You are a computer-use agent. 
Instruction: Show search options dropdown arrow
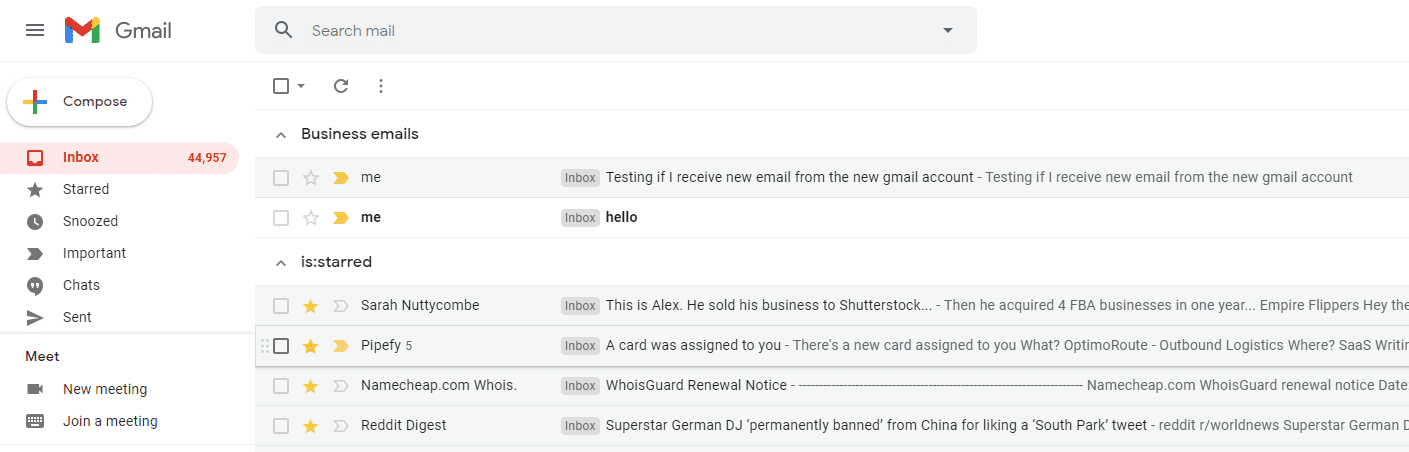[948, 30]
